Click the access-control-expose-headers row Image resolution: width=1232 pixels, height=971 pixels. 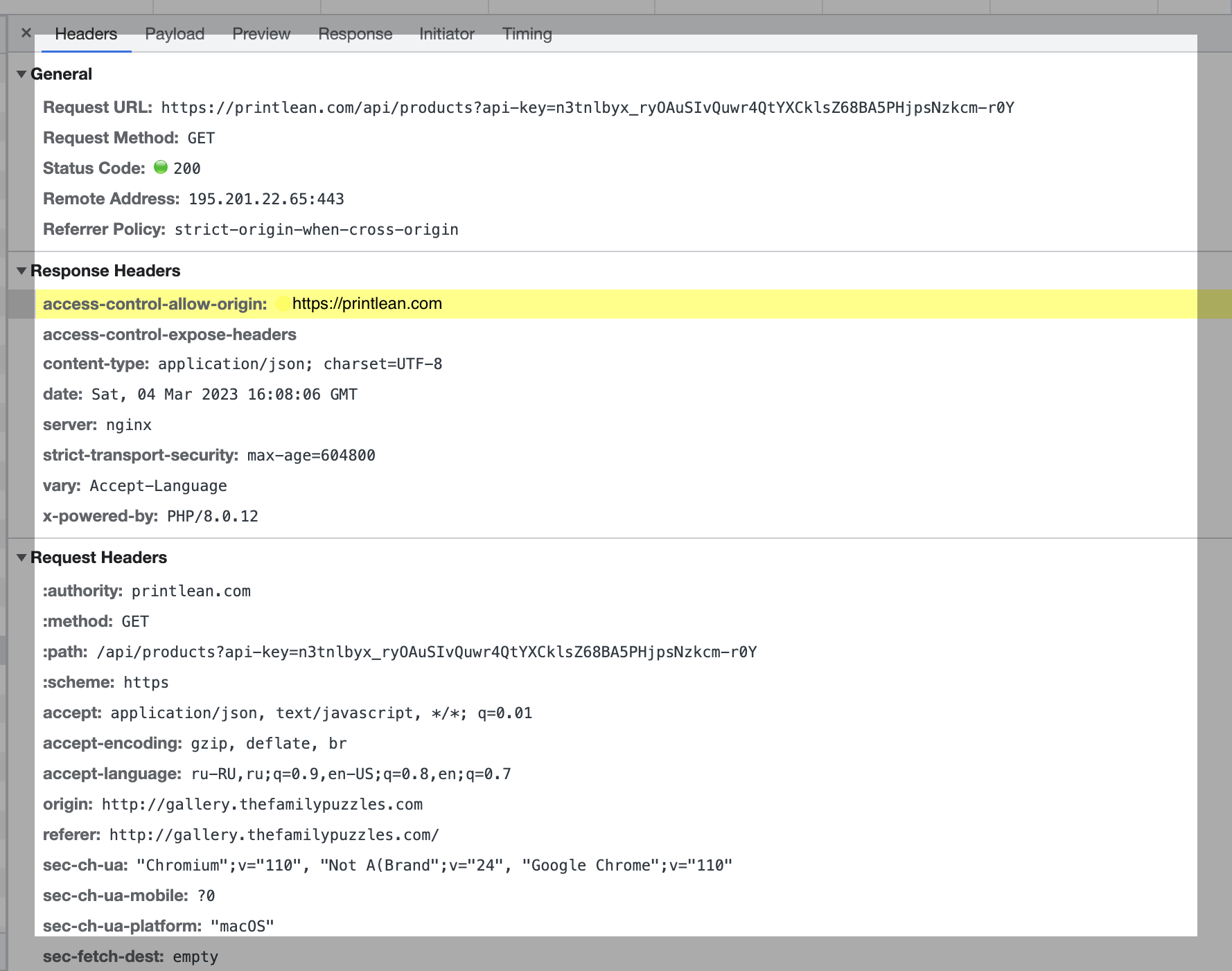click(170, 335)
